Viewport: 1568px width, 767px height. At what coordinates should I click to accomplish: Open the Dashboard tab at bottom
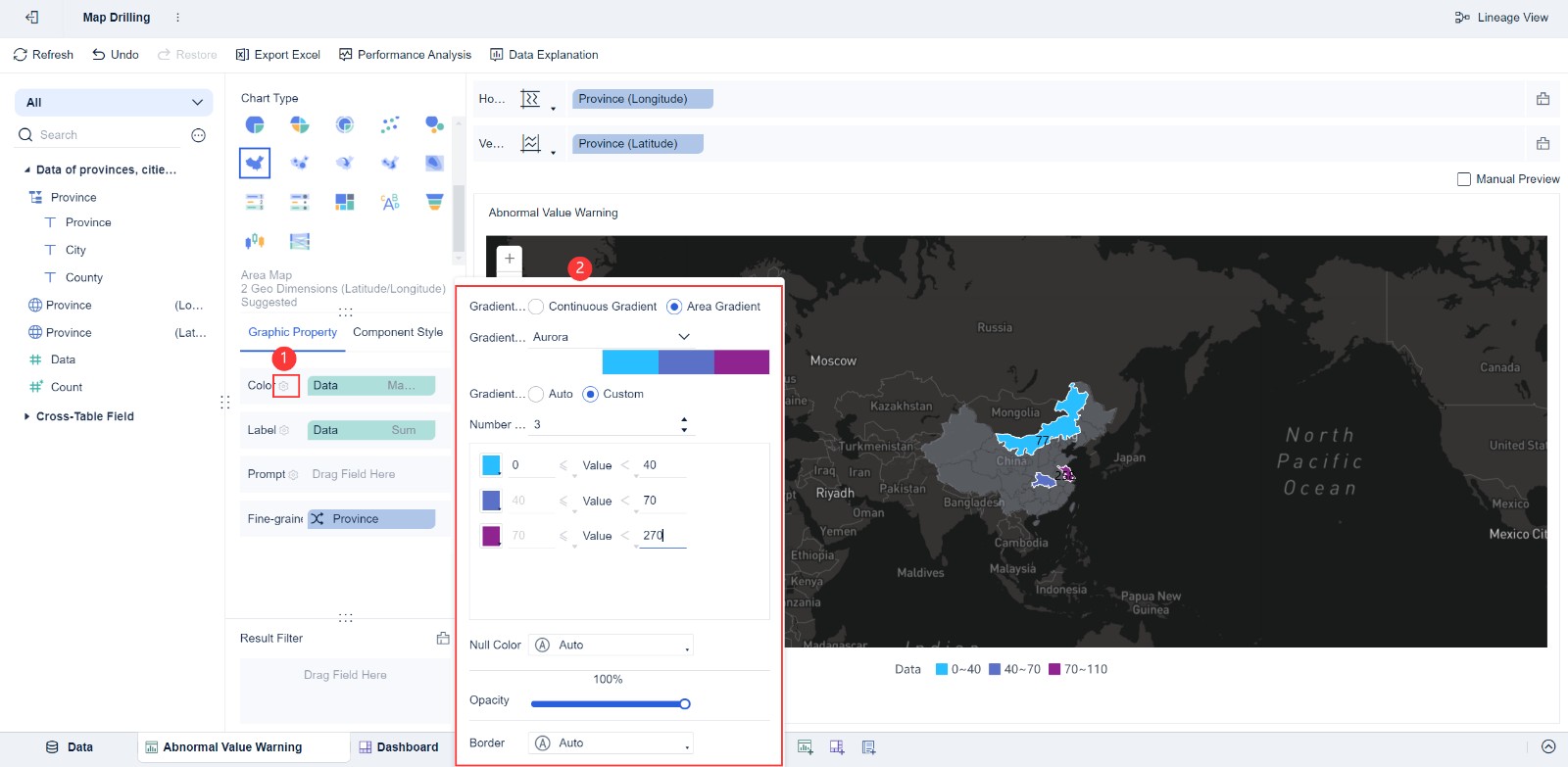[399, 747]
